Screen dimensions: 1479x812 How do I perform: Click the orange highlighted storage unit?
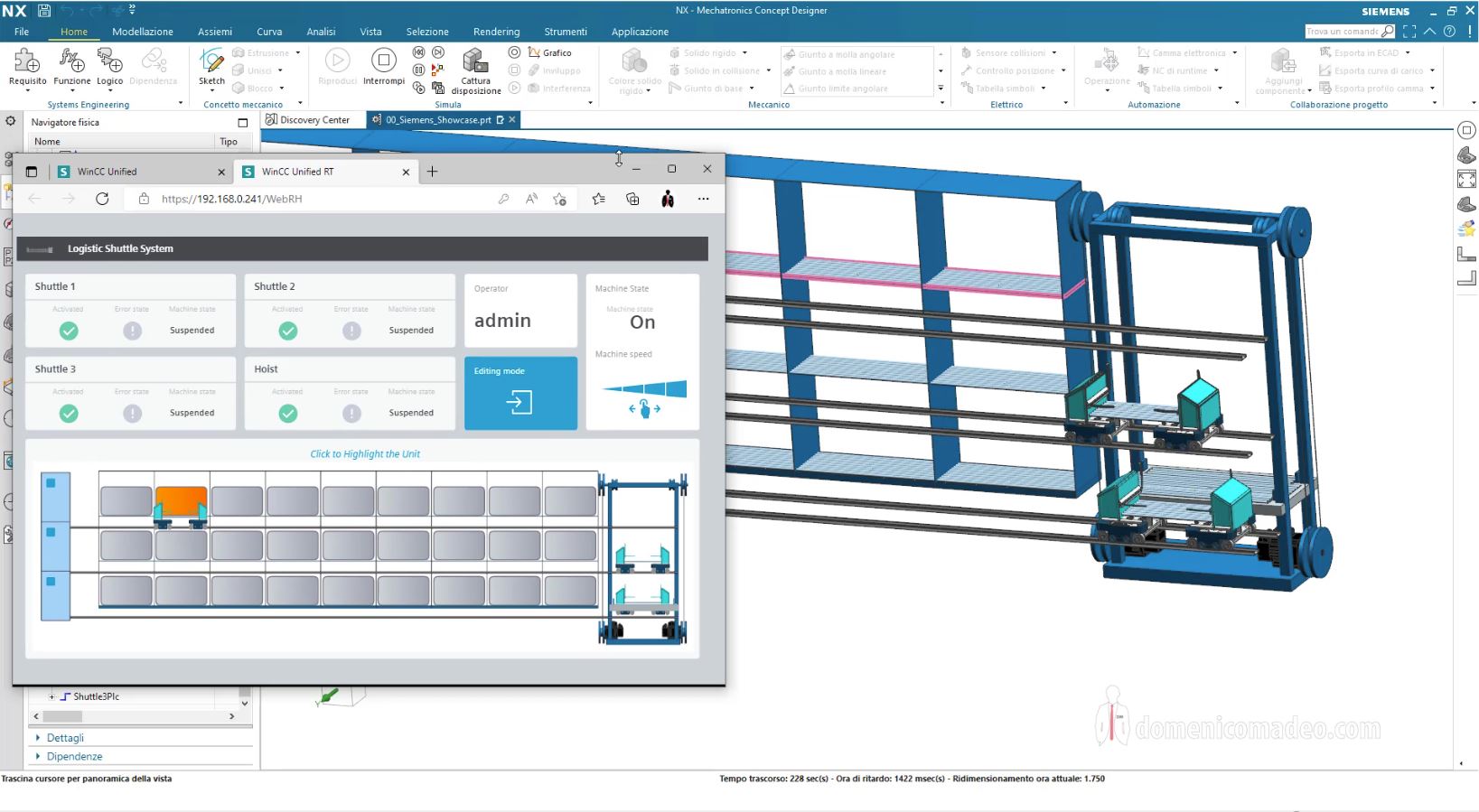181,499
